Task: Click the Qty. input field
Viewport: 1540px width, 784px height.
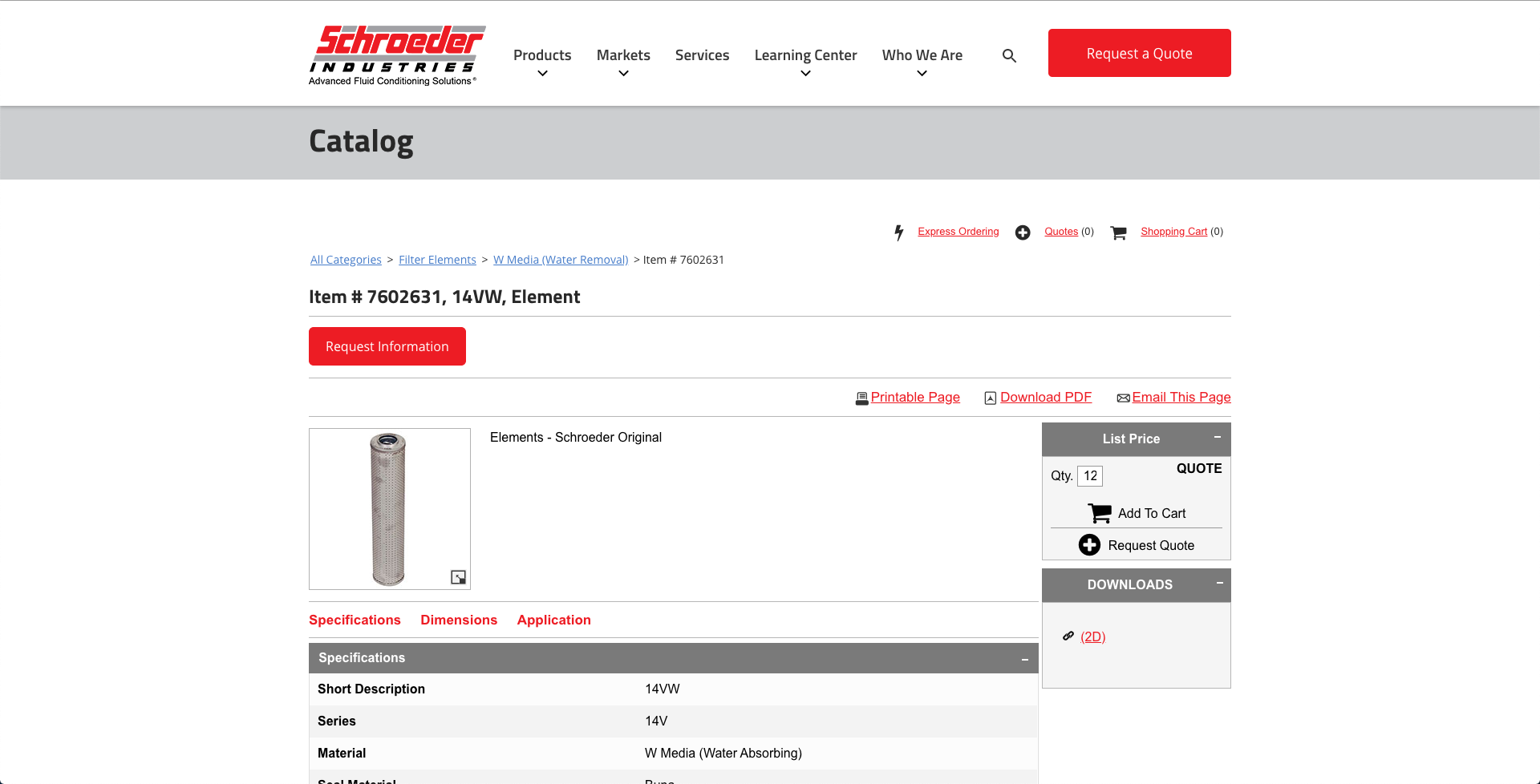Action: 1090,476
